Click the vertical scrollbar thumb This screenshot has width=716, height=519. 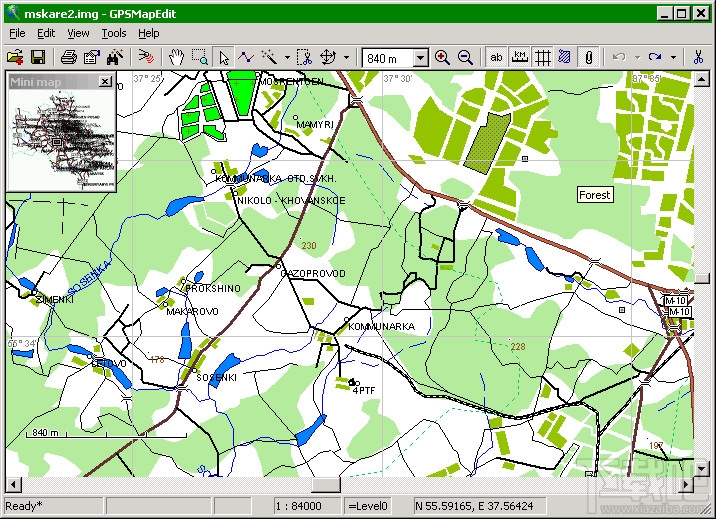[x=701, y=278]
